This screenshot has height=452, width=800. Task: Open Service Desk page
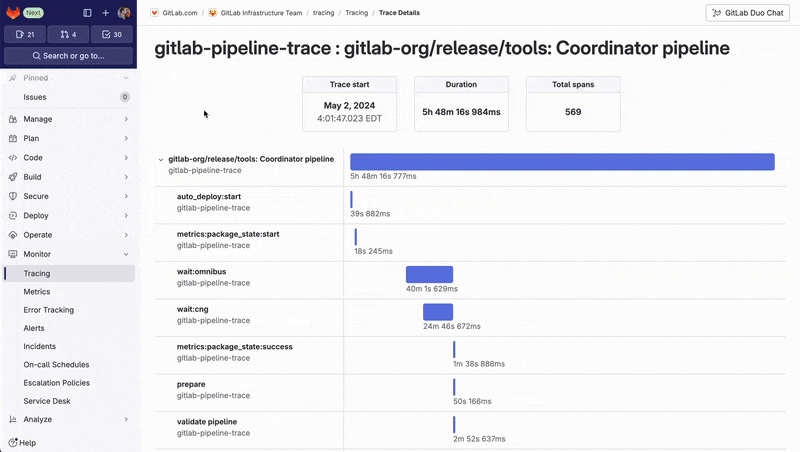tap(69, 401)
